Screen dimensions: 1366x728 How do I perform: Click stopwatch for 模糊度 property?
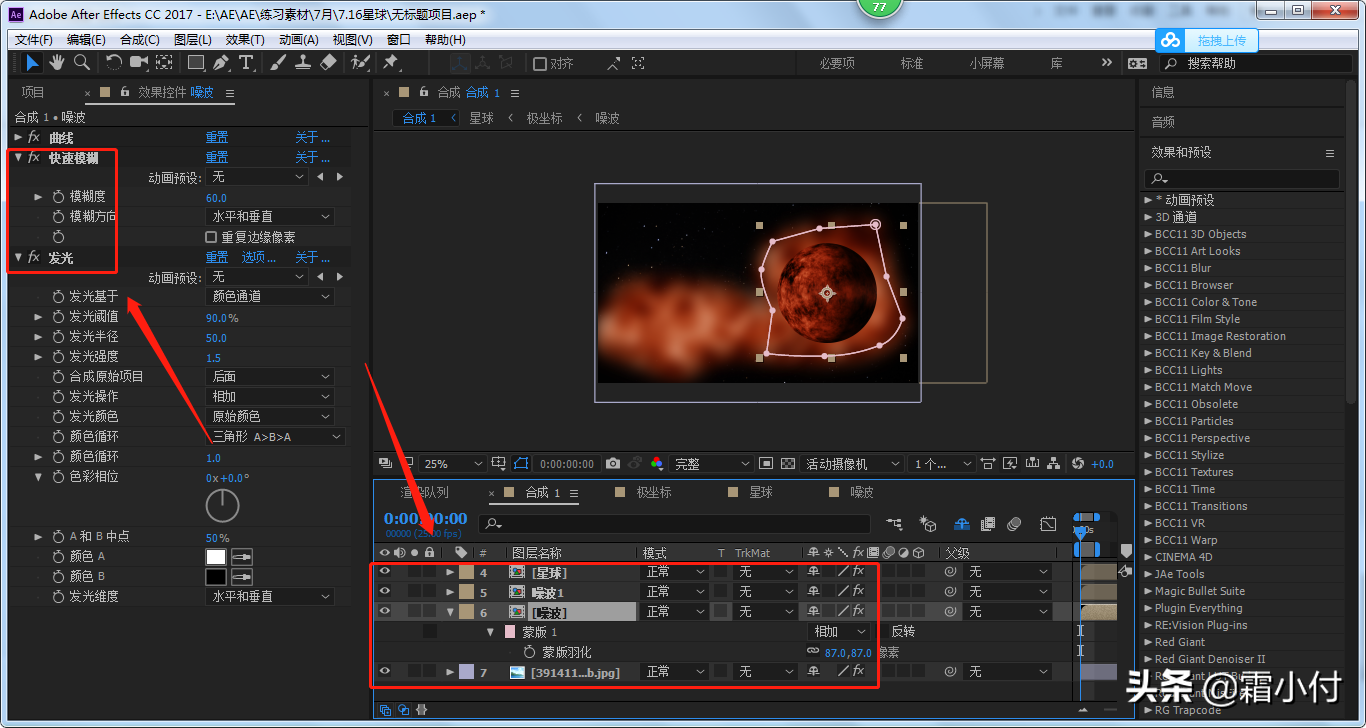coord(58,197)
